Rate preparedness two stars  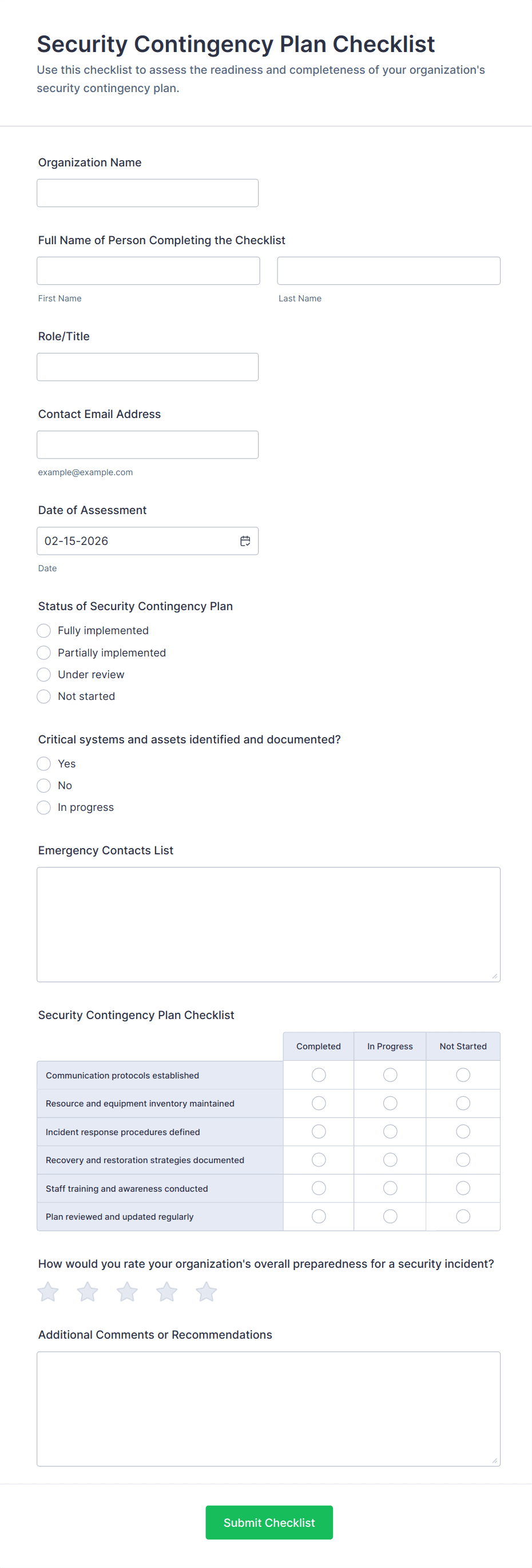coord(88,1291)
